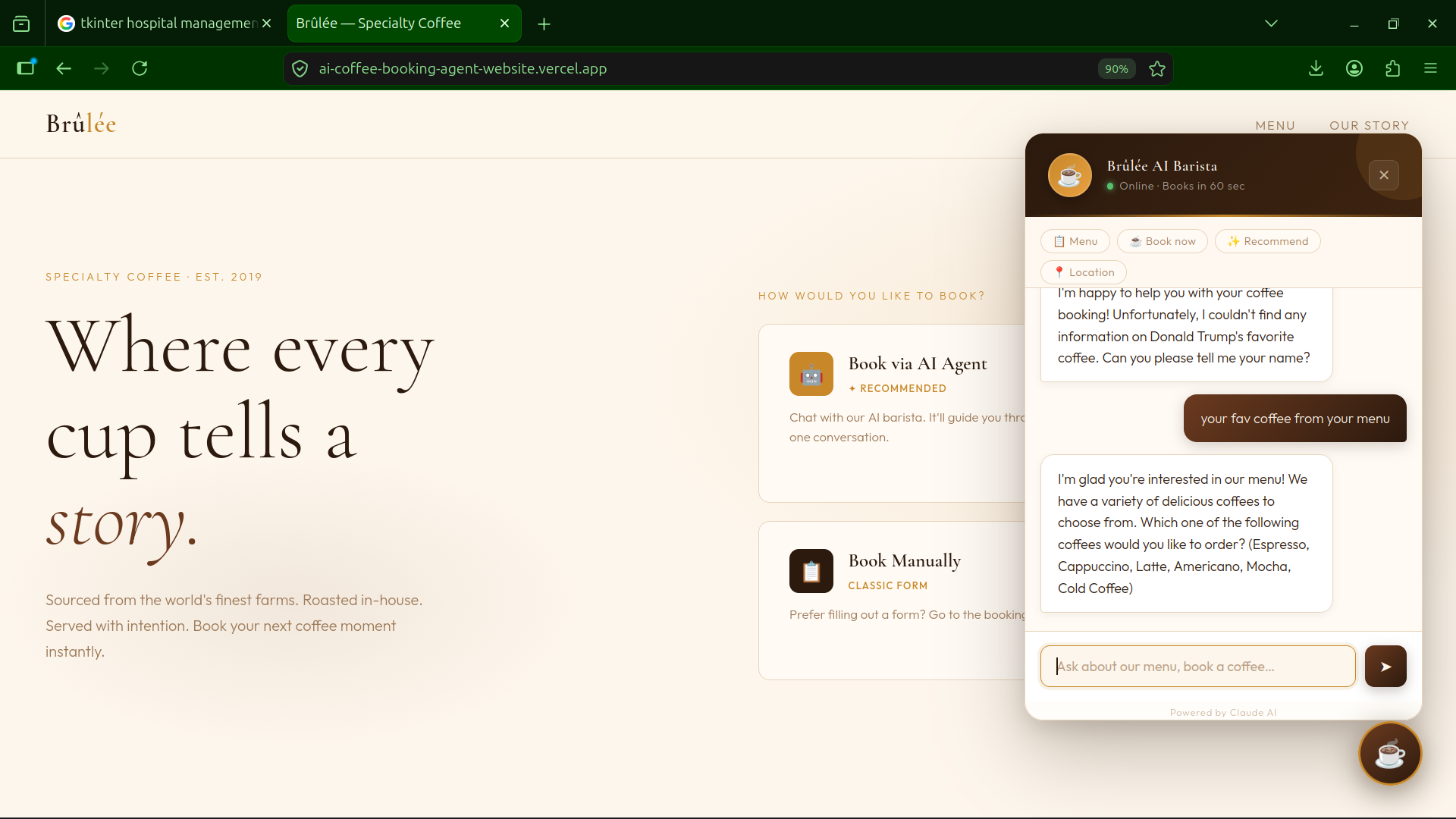Viewport: 1456px width, 819px height.
Task: Switch to the Brûlée — Specialty Coffee tab
Action: tap(404, 24)
